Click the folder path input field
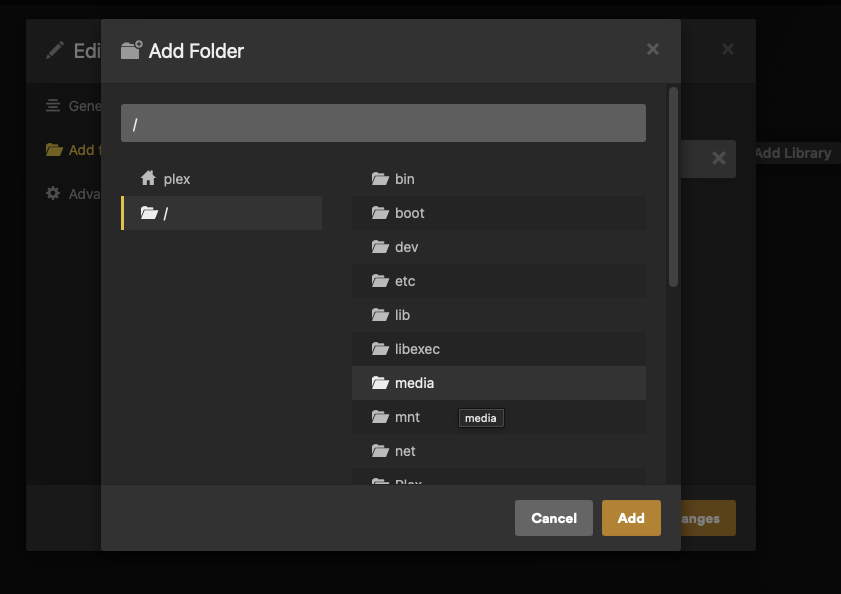This screenshot has height=594, width=841. (383, 123)
